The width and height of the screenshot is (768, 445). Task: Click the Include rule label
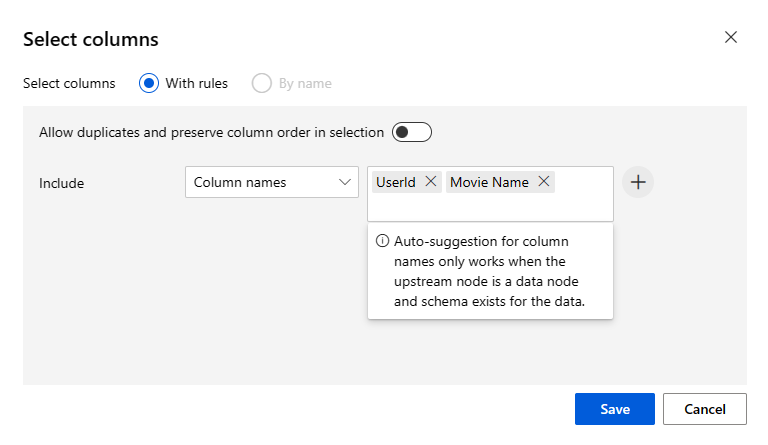[62, 183]
